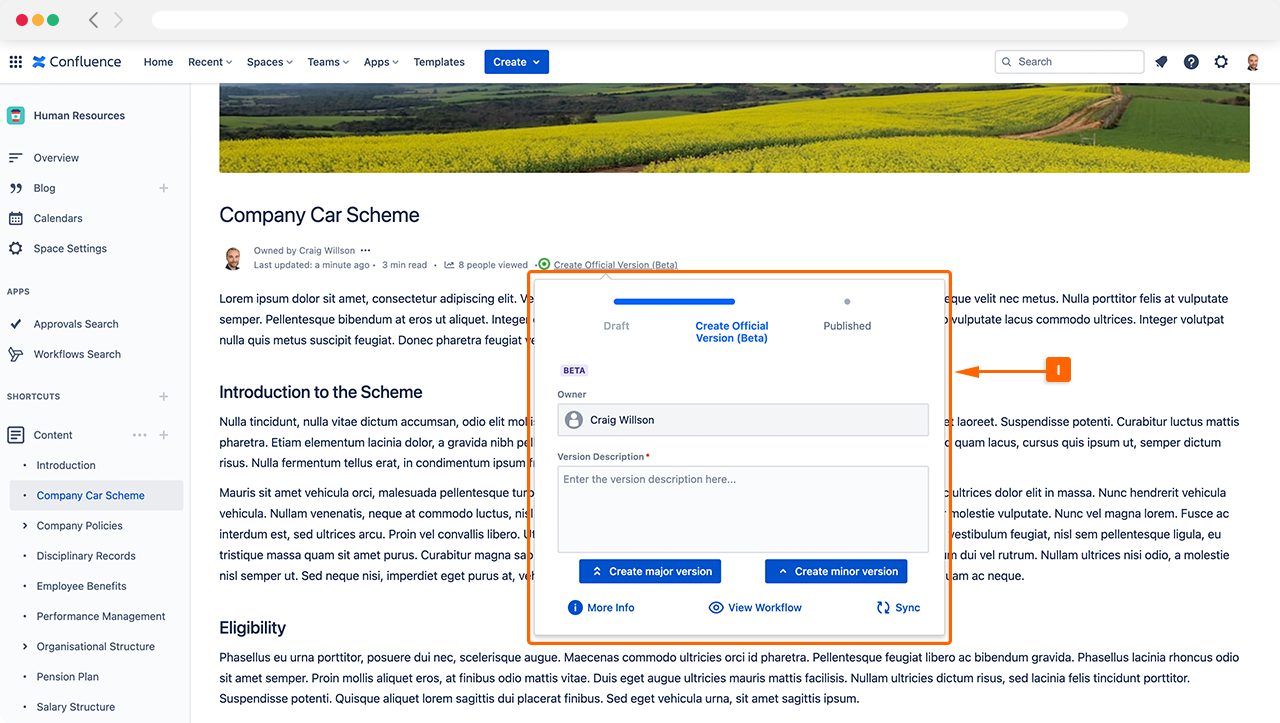Viewport: 1280px width, 723px height.
Task: Click the blue workflow progress bar
Action: click(674, 301)
